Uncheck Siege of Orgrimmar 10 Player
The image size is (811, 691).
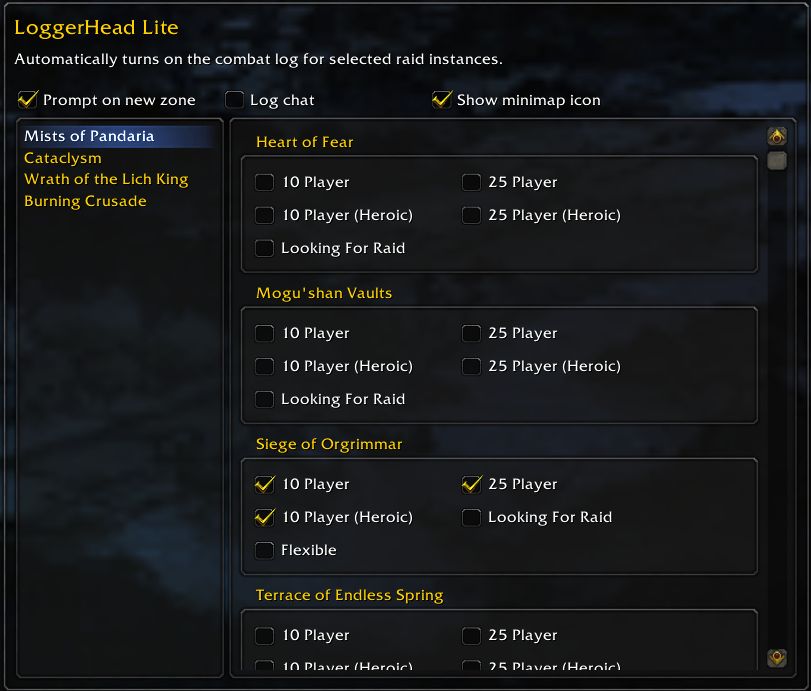[265, 485]
